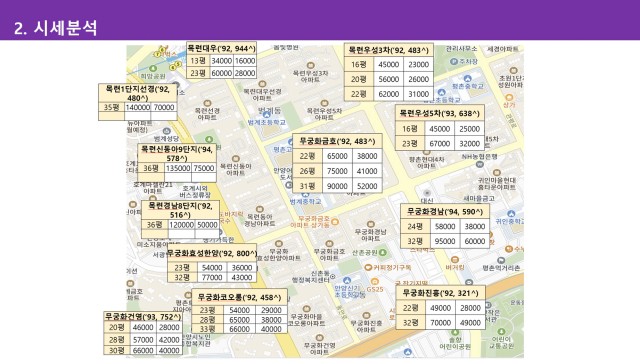Select the 목련경남8단지 table header

point(180,210)
